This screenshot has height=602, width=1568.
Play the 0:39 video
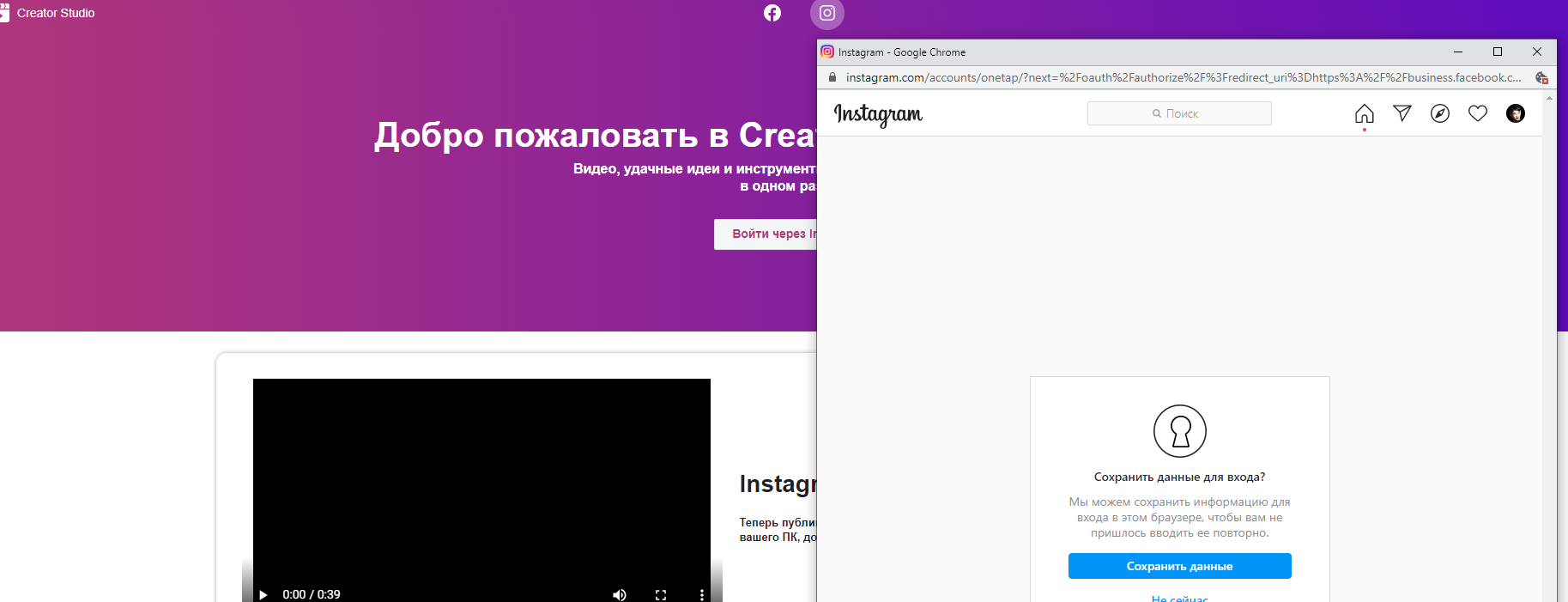[263, 594]
